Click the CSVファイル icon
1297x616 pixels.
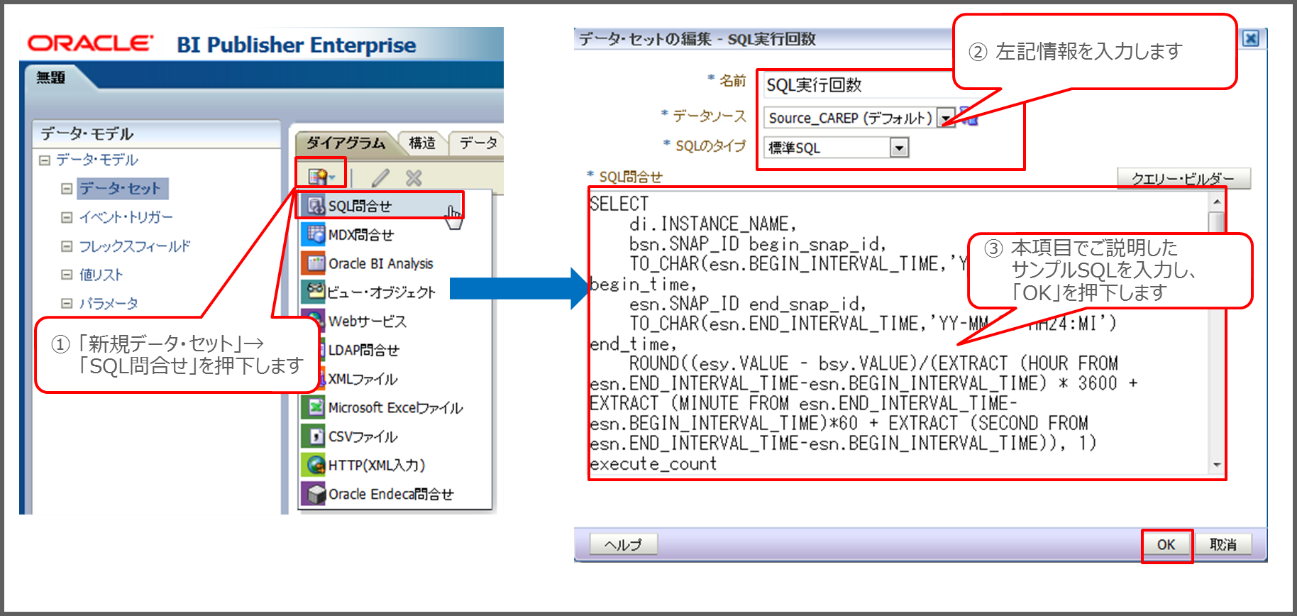(314, 437)
